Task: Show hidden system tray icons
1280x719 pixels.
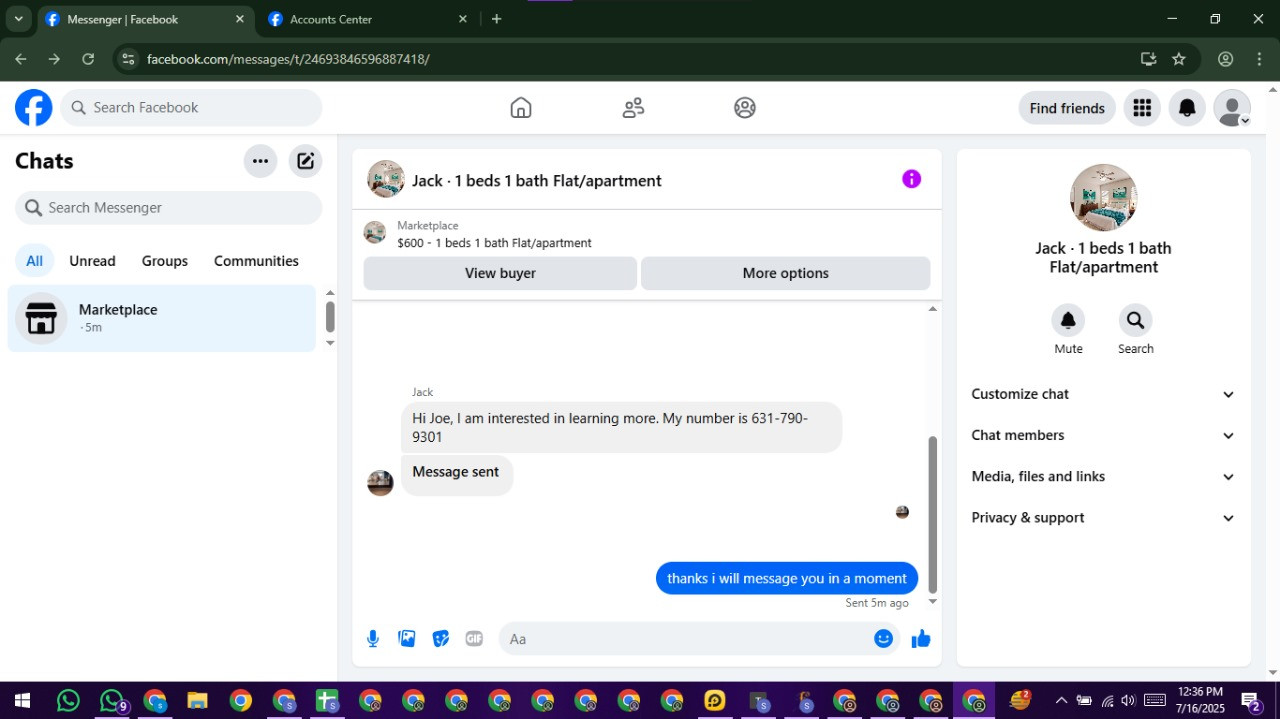Action: pos(1061,700)
